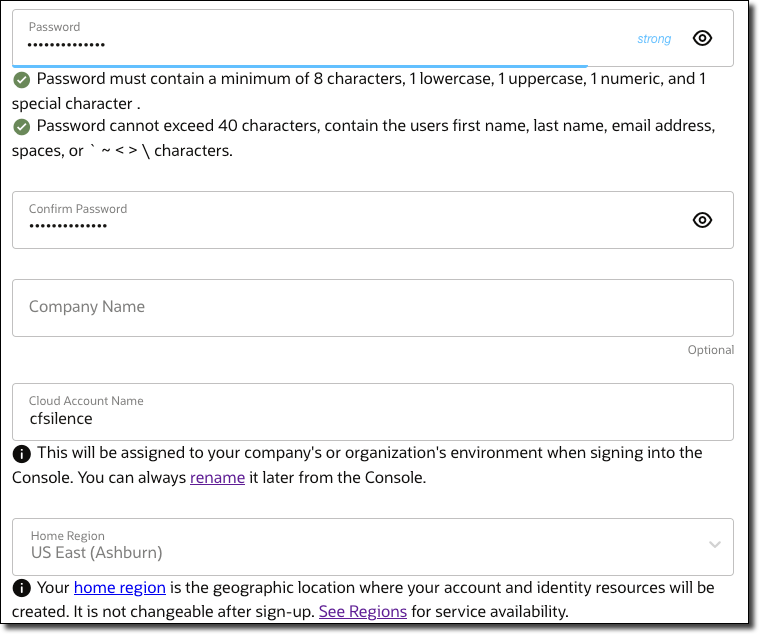This screenshot has height=634, width=759.
Task: Show the Password field's hidden text via eye icon
Action: coord(703,39)
